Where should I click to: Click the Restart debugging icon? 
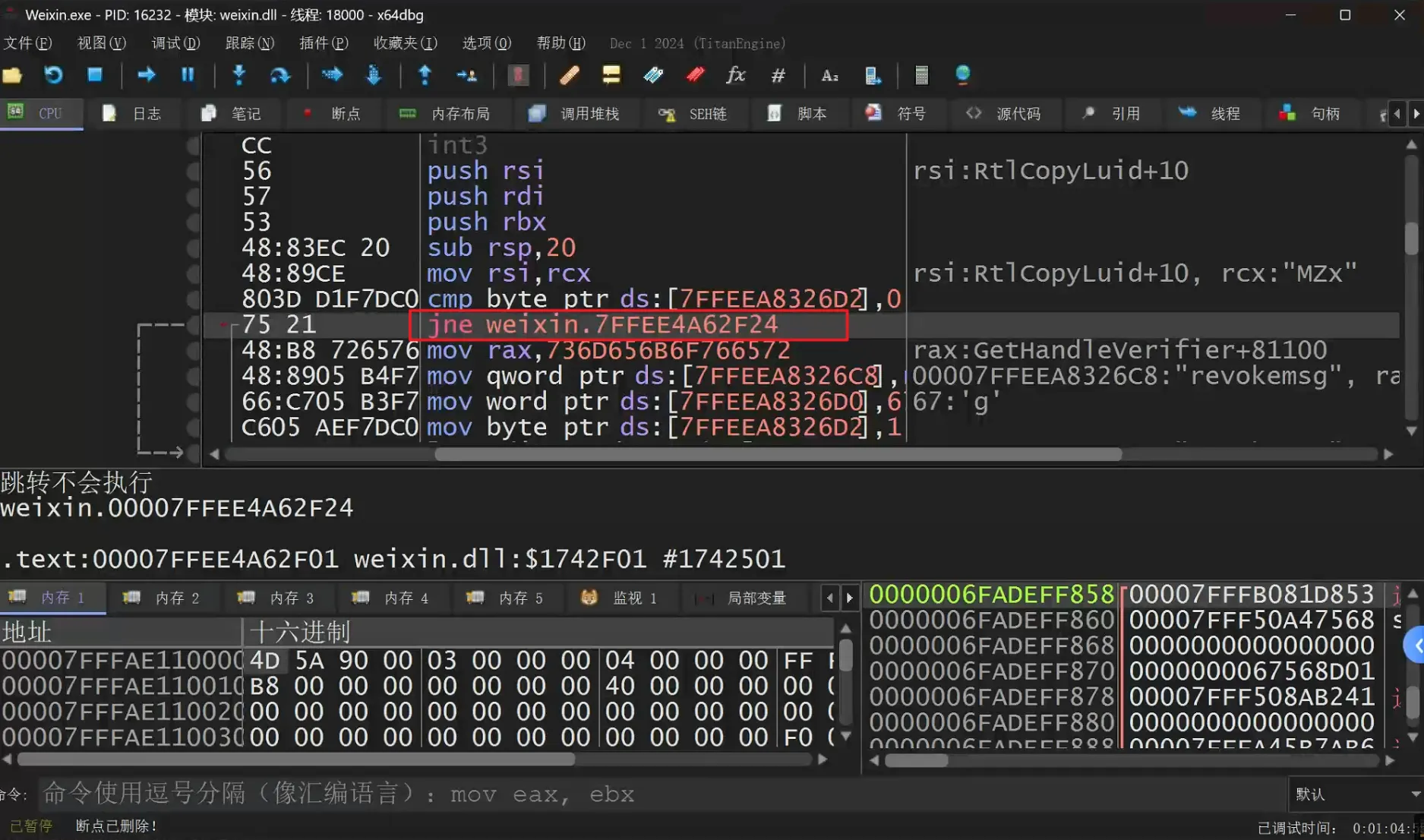(x=53, y=74)
